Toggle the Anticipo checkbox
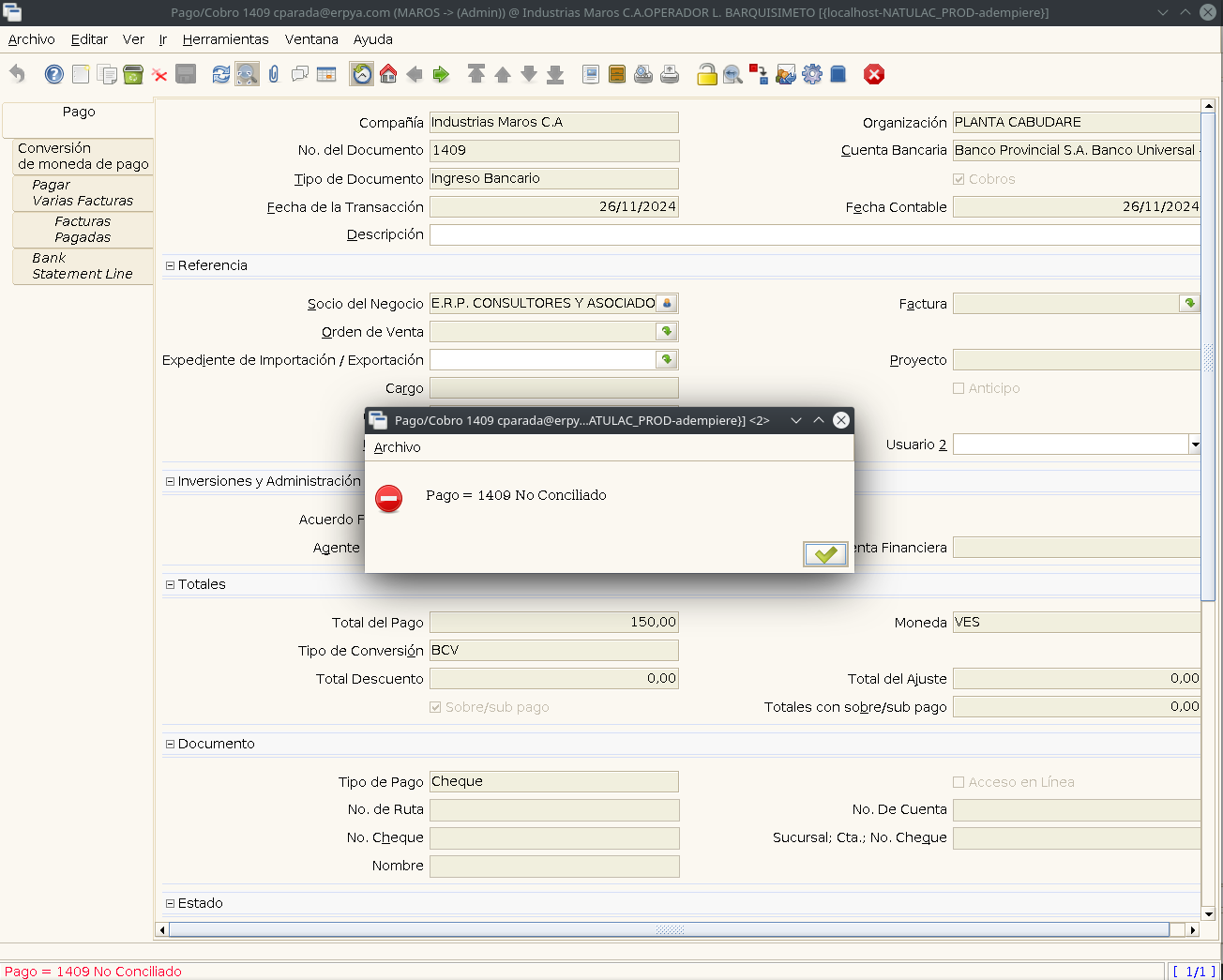Screen dimensions: 1223x980 pyautogui.click(x=959, y=388)
